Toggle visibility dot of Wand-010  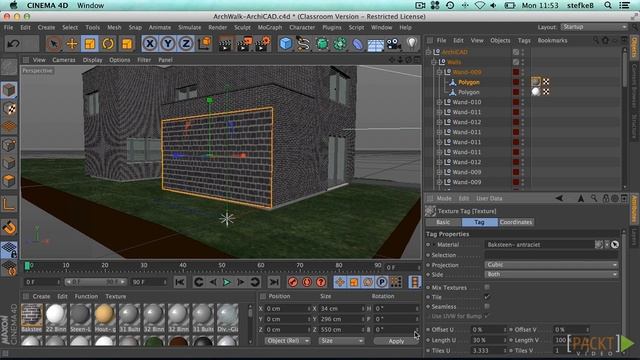pos(523,102)
